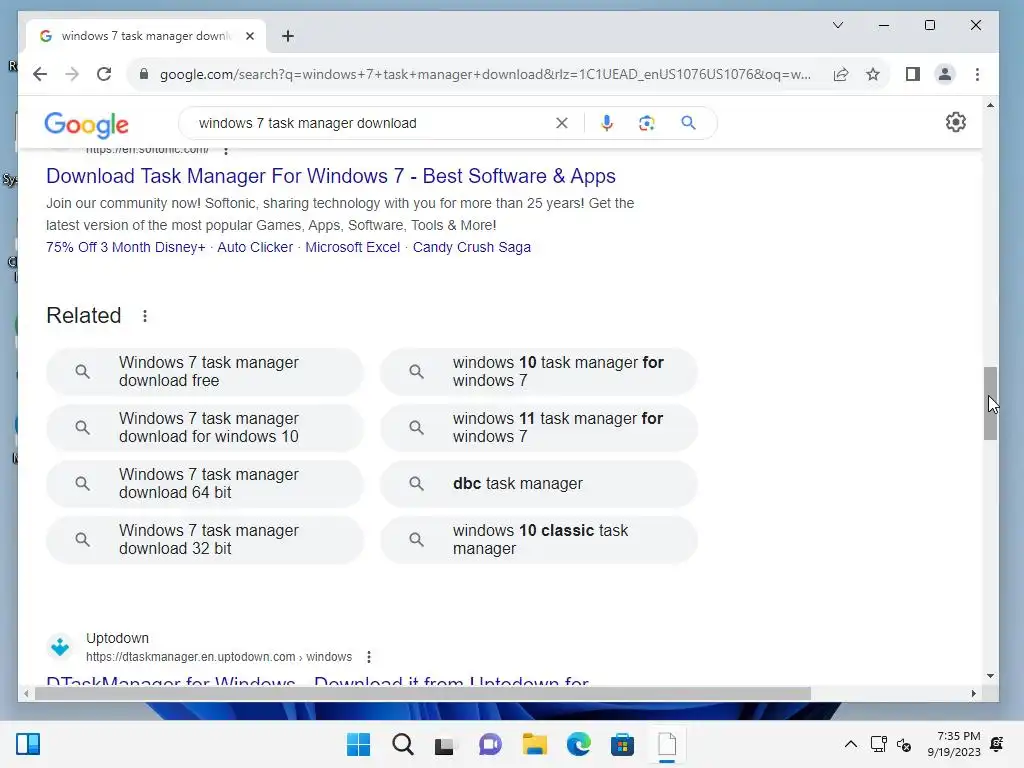Open Widgets panel on taskbar

pyautogui.click(x=28, y=744)
